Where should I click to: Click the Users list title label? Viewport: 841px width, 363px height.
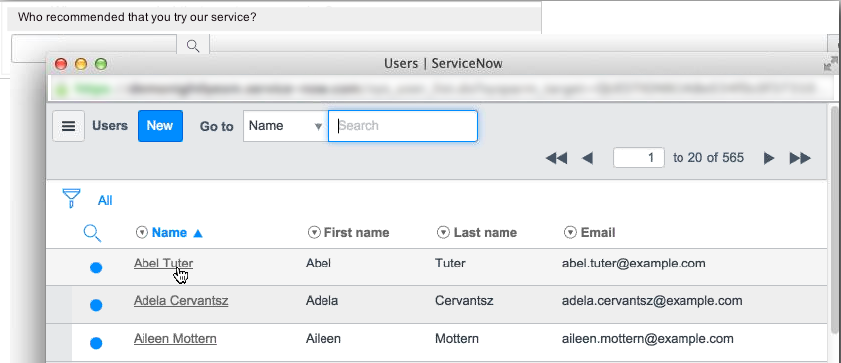[x=110, y=126]
